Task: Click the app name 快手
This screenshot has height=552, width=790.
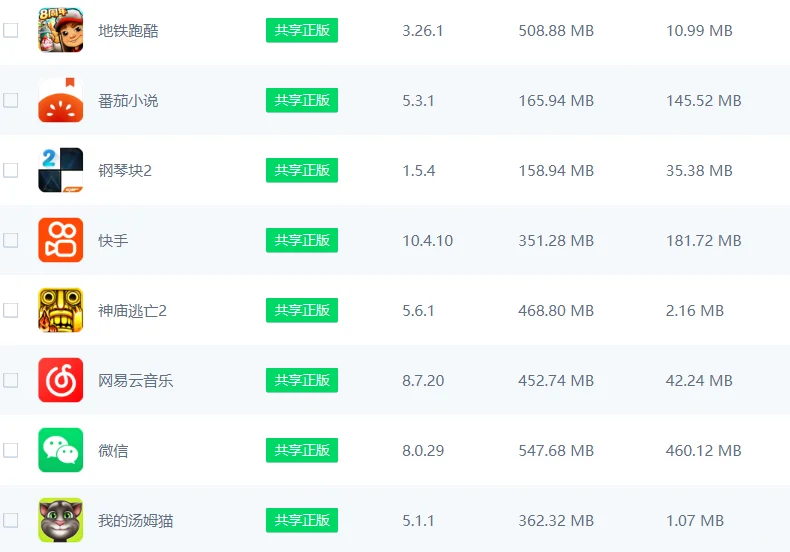Action: [x=113, y=241]
